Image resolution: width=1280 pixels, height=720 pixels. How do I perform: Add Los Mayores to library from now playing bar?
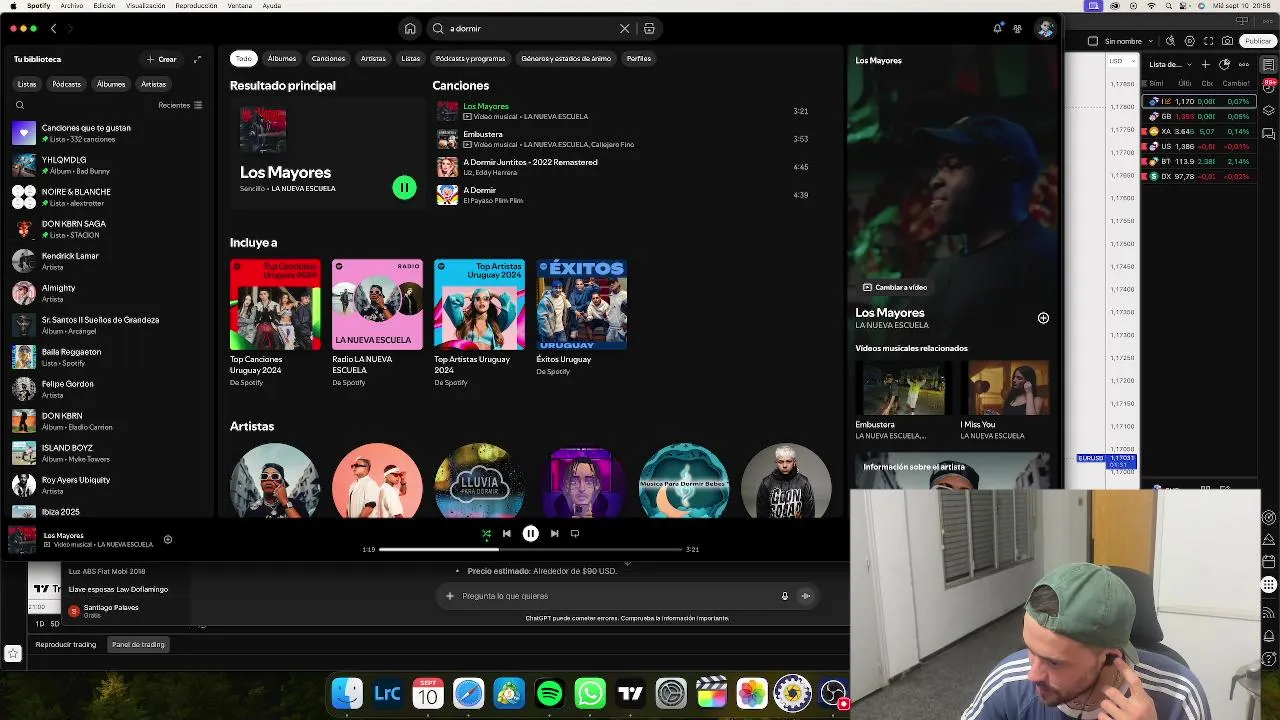(x=168, y=540)
